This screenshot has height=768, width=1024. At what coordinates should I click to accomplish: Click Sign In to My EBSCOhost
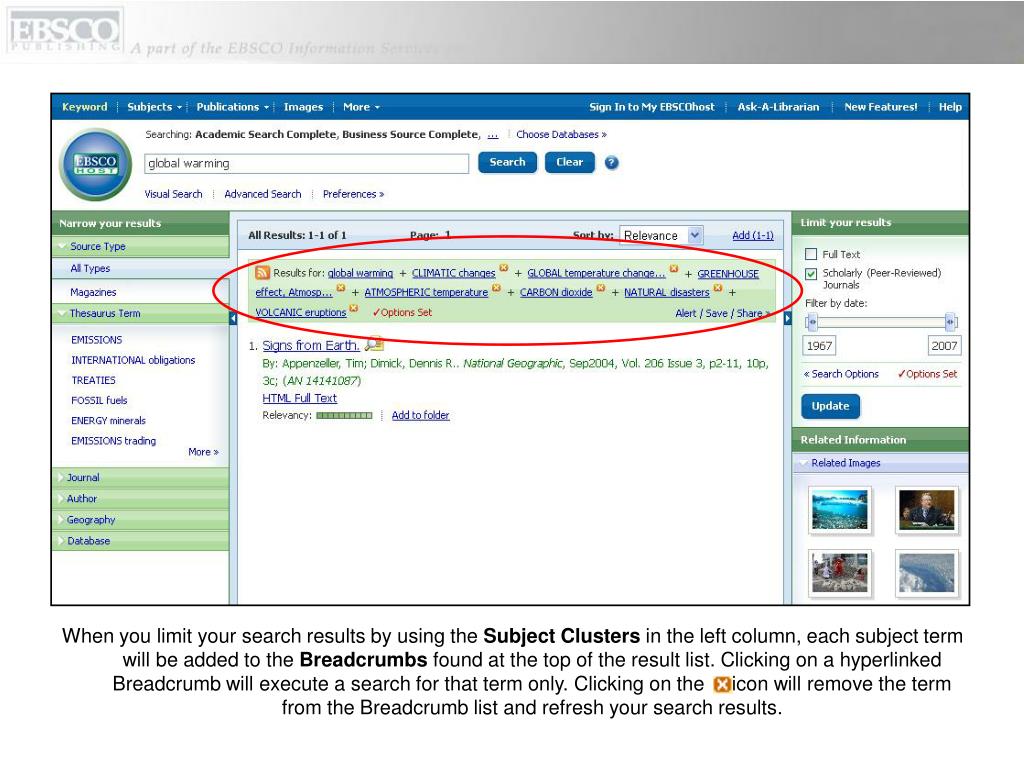coord(652,107)
